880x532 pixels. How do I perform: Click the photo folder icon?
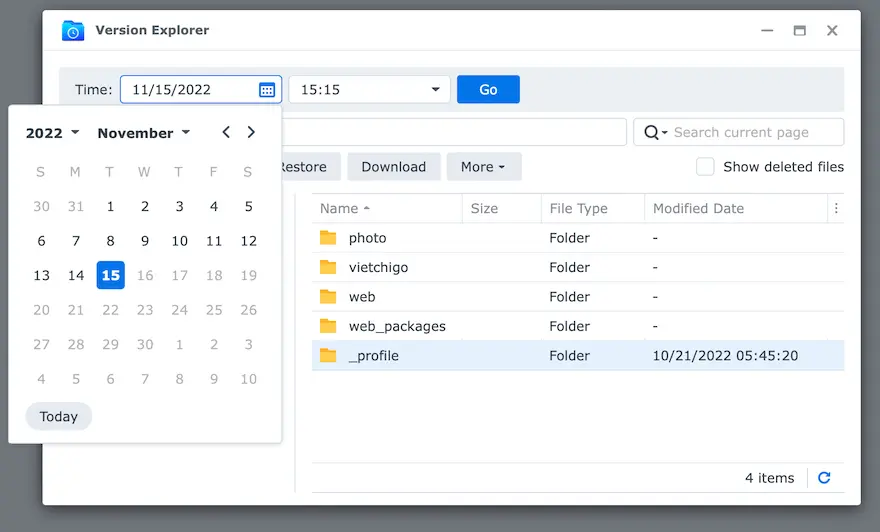328,238
